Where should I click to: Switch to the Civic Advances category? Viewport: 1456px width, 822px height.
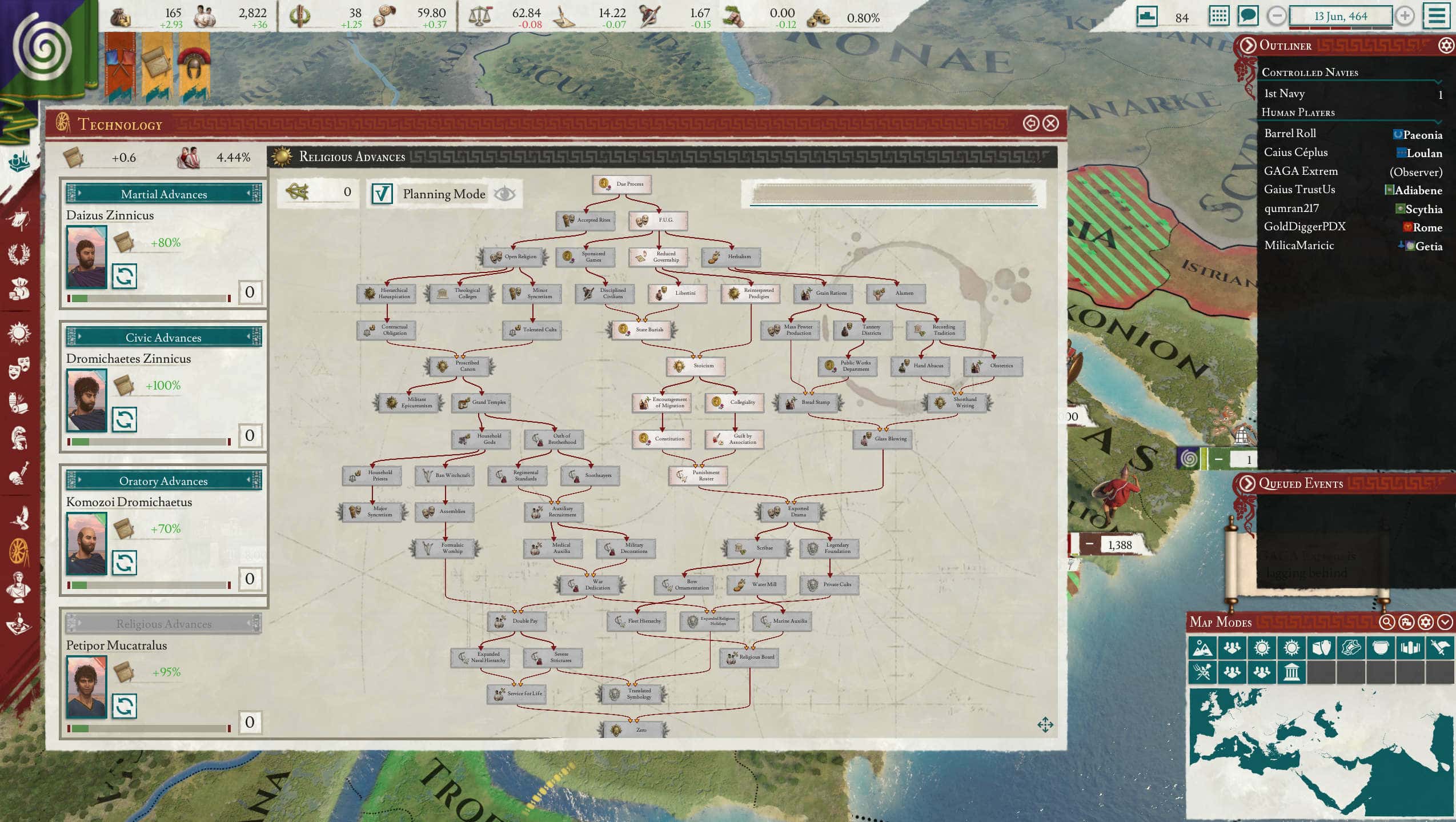click(x=163, y=337)
